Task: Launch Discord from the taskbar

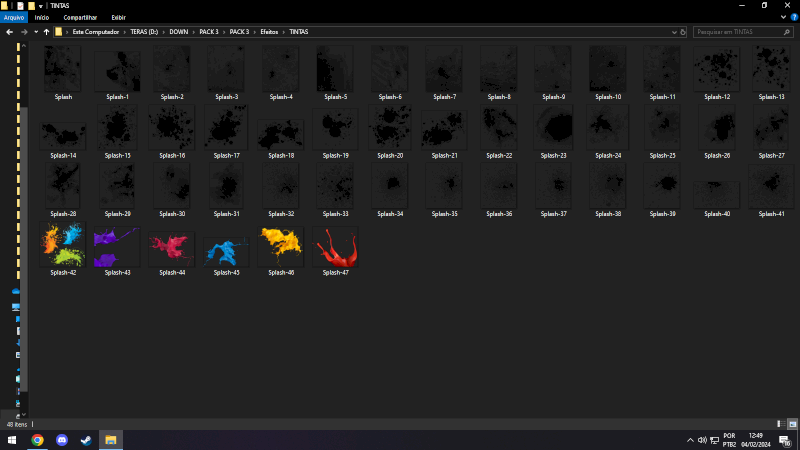Action: (x=62, y=439)
